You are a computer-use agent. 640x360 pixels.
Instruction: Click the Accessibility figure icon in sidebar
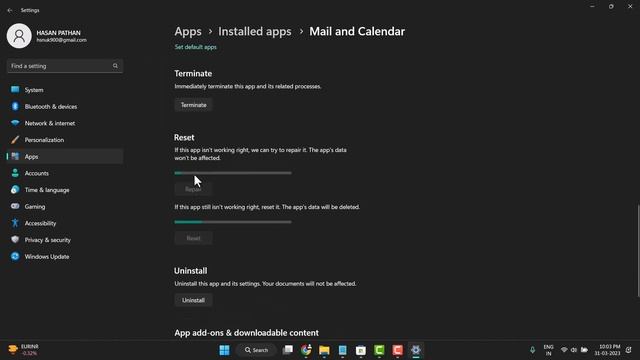click(x=15, y=223)
